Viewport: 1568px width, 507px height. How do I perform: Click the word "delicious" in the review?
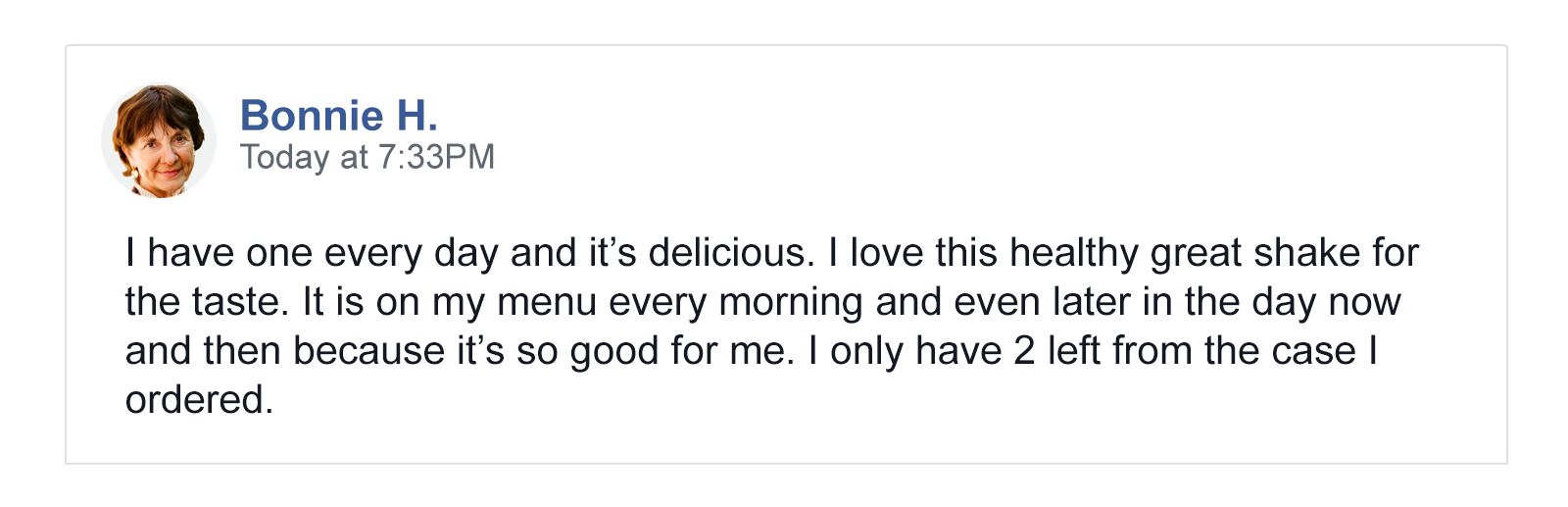click(x=730, y=253)
